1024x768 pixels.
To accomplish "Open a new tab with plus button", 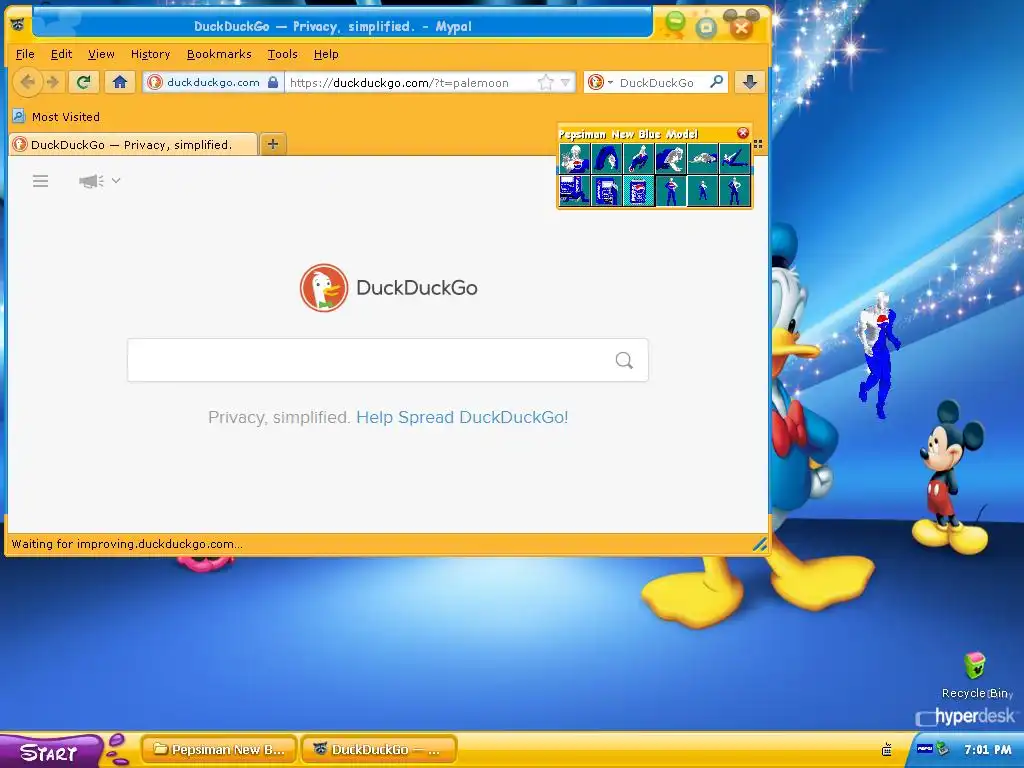I will tap(273, 144).
